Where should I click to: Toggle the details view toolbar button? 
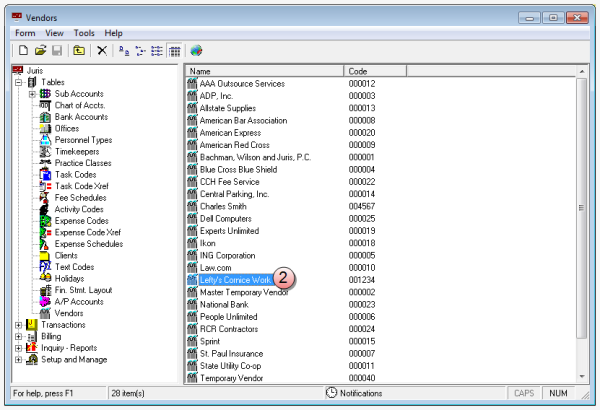coord(174,50)
